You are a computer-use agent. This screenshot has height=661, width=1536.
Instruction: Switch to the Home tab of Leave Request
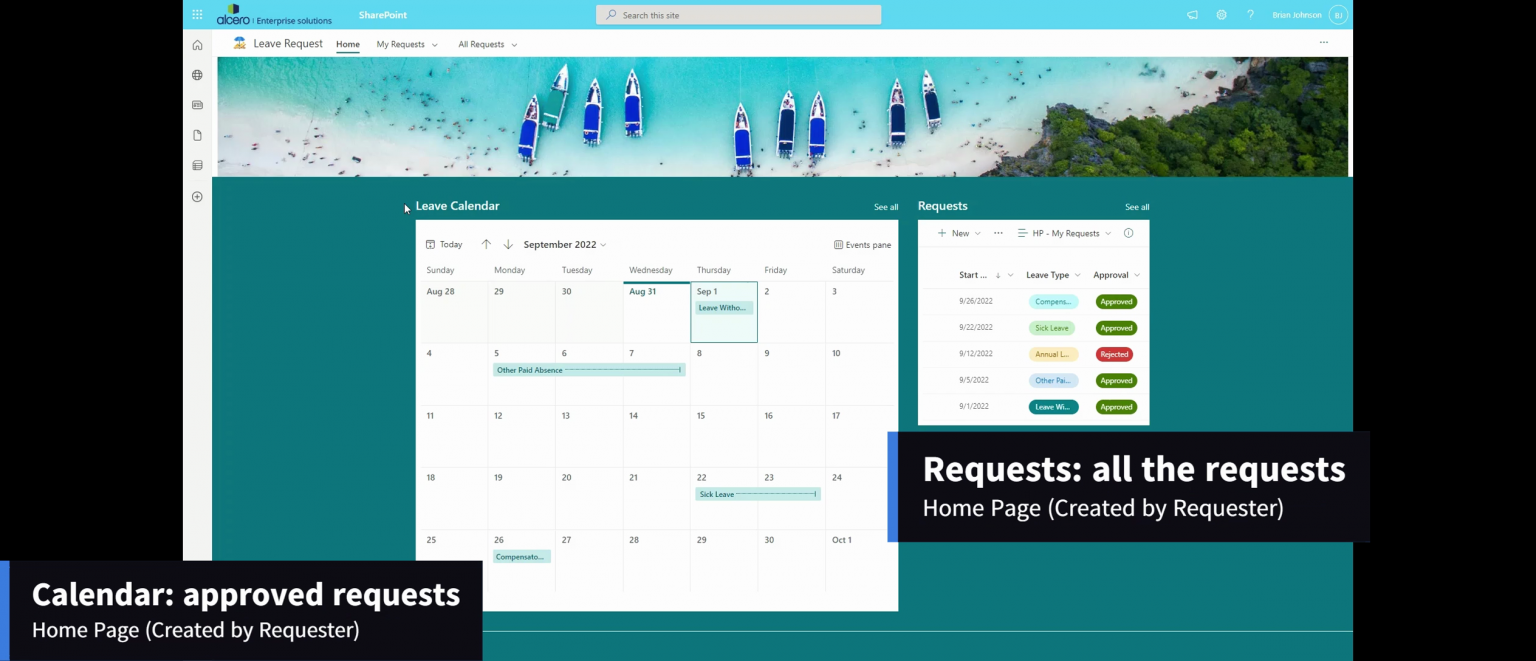tap(347, 44)
